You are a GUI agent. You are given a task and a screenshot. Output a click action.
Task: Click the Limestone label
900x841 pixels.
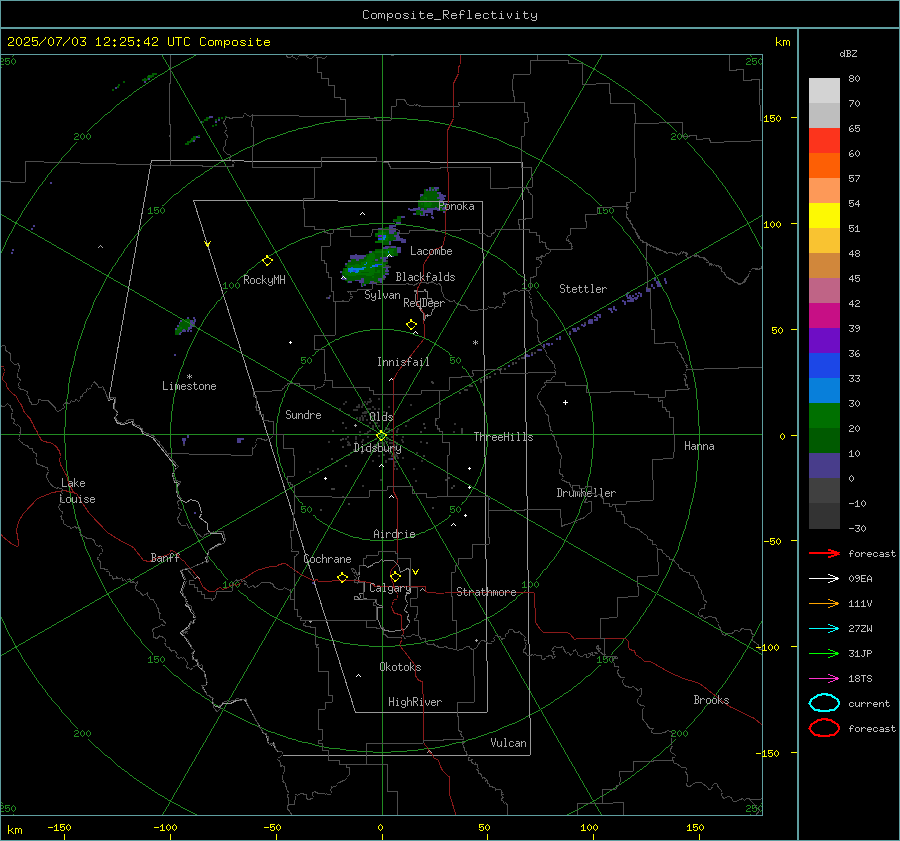point(189,386)
